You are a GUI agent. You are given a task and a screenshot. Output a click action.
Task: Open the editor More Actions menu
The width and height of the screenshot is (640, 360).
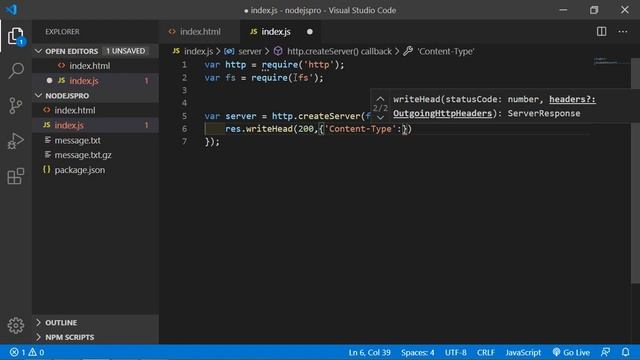point(622,31)
